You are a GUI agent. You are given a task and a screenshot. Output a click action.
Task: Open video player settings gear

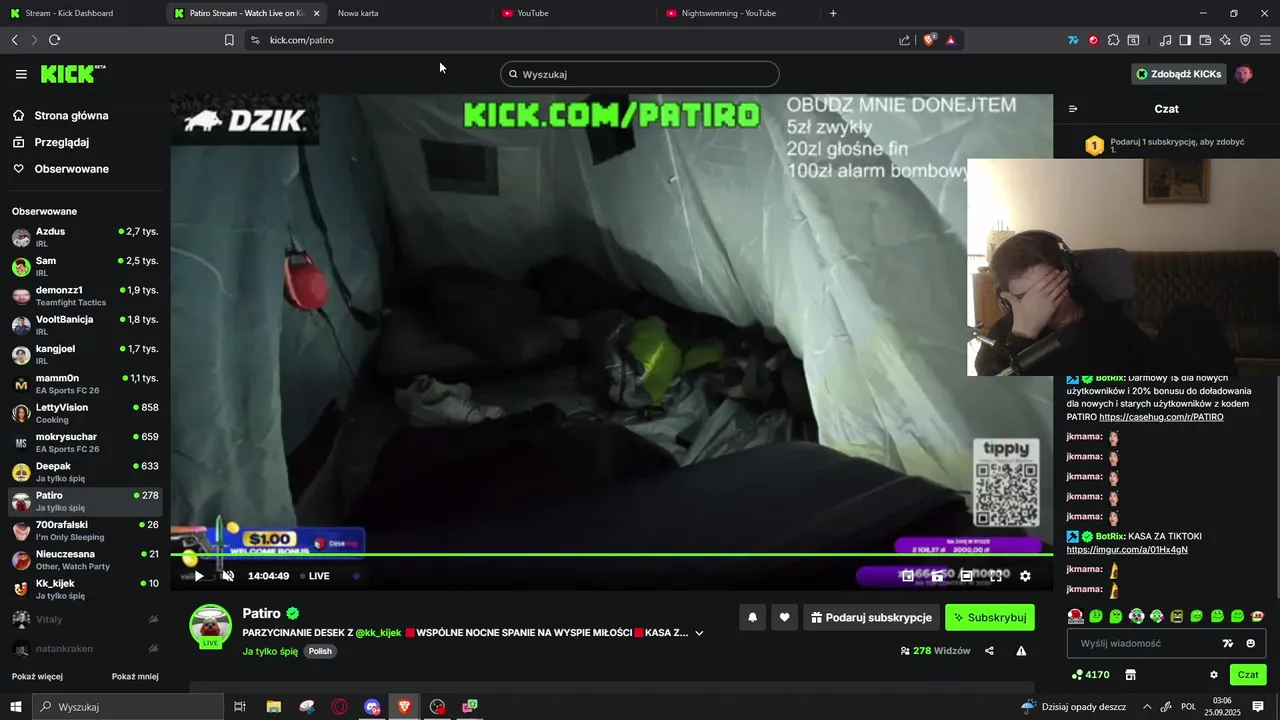tap(1025, 576)
